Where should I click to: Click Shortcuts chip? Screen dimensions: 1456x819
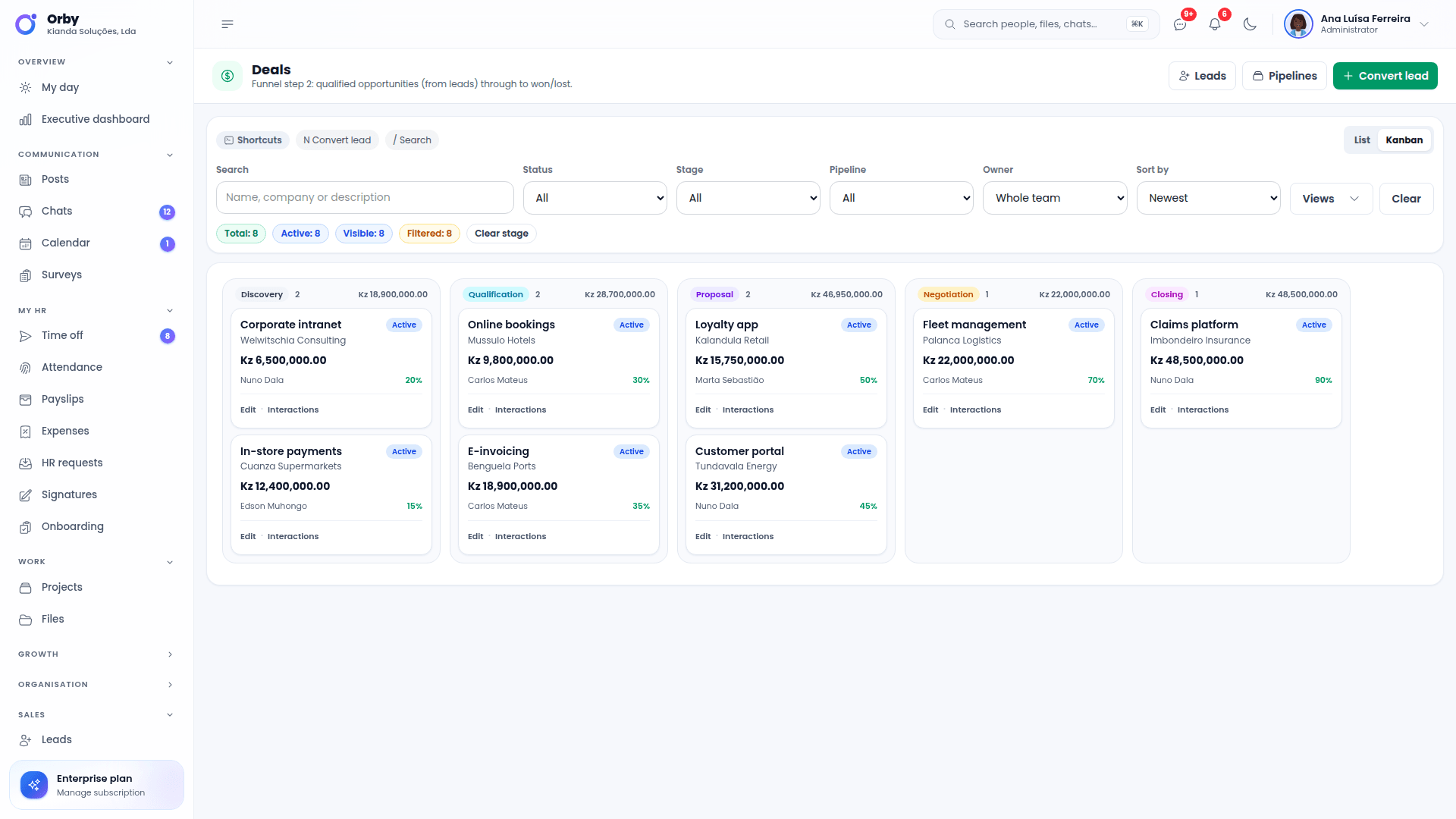[x=253, y=140]
